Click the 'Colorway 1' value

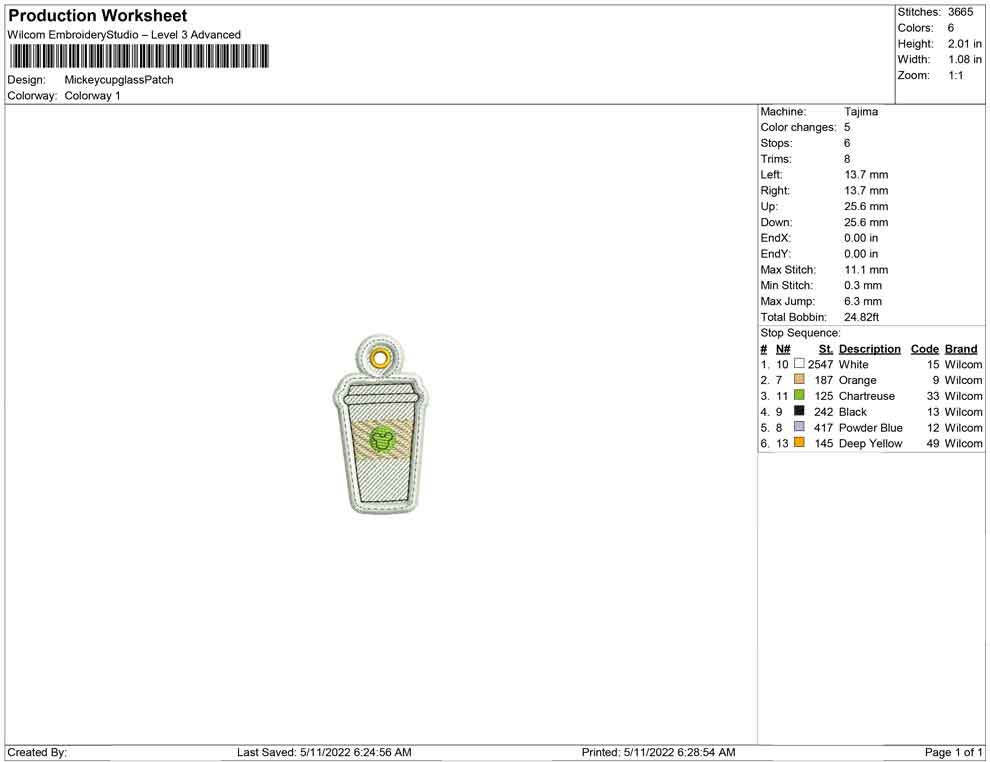pos(92,96)
